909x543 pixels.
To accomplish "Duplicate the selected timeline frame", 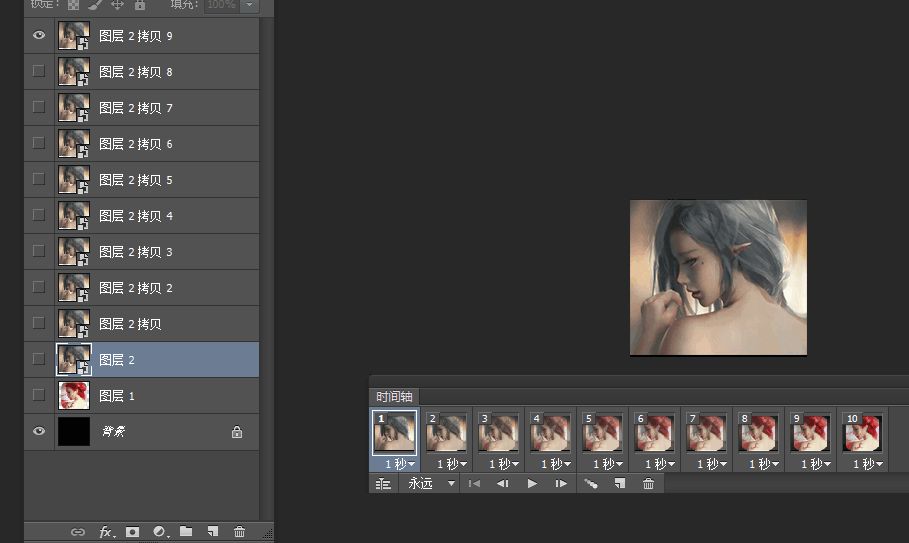I will pos(620,483).
